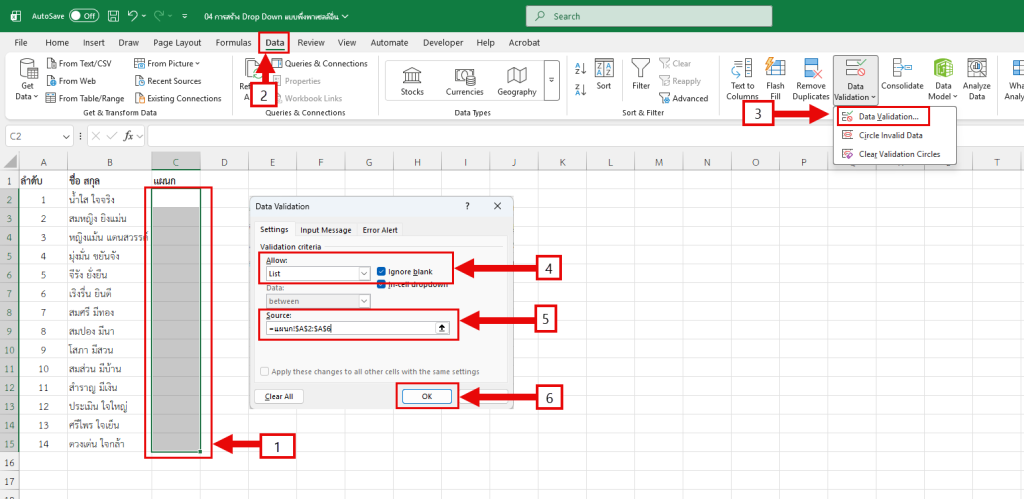Select the Geography data type
1024x499 pixels.
[517, 81]
